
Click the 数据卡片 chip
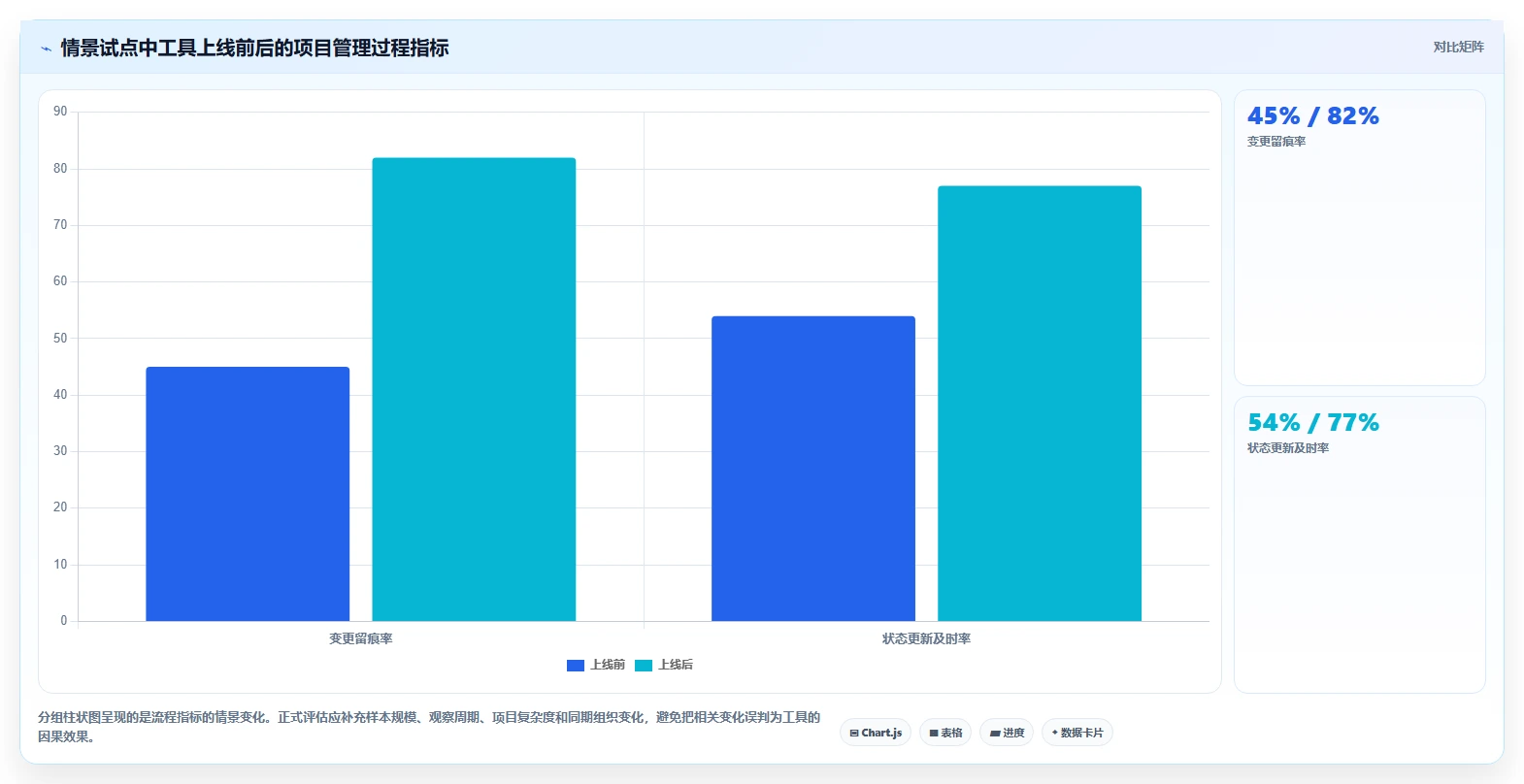click(x=1077, y=733)
